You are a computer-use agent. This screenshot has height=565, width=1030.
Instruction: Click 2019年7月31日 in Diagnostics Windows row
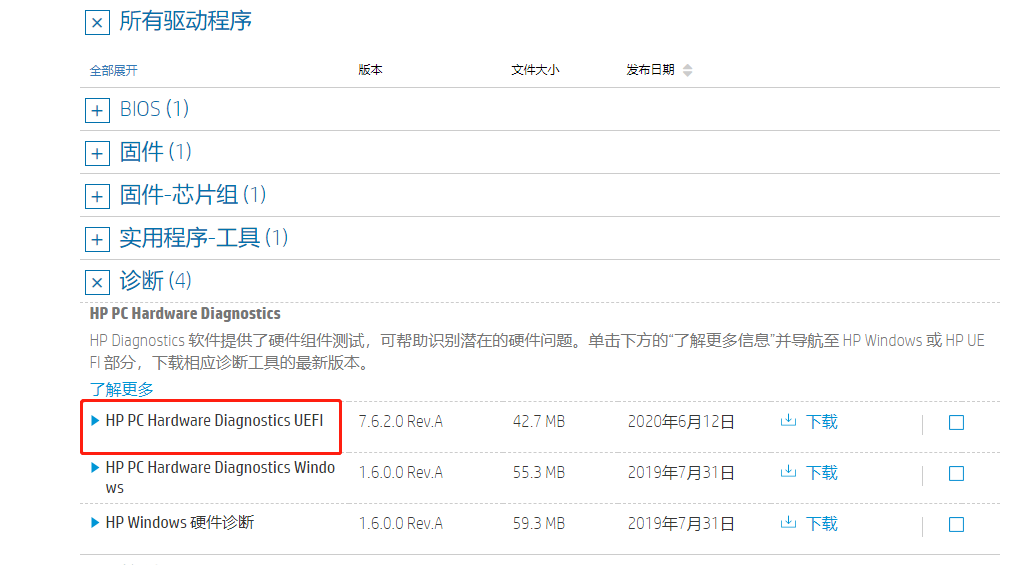681,473
